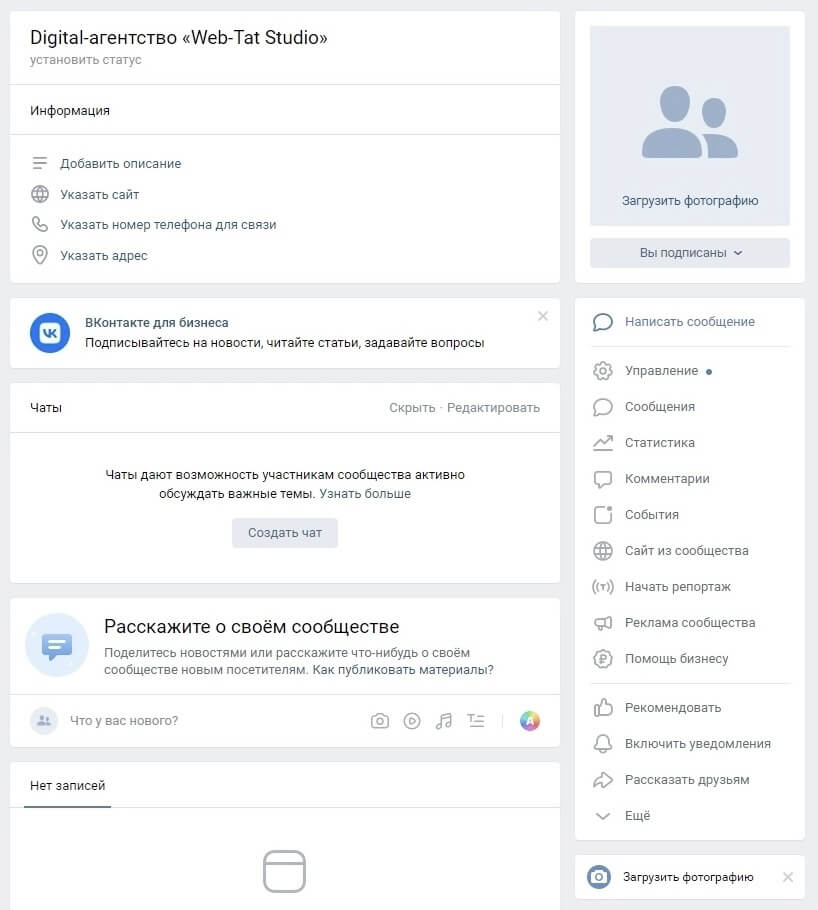Click the Рассказать друзьям text
The width and height of the screenshot is (818, 910).
tap(687, 779)
